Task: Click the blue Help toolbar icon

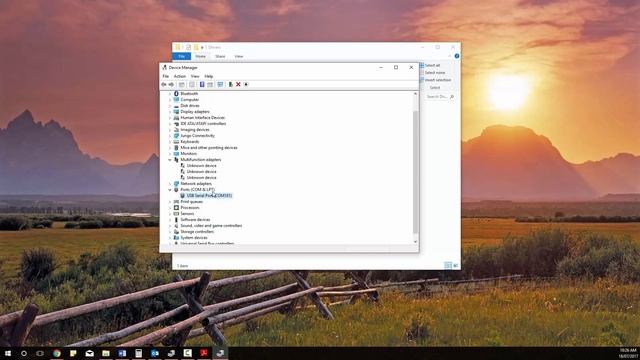Action: [x=202, y=84]
